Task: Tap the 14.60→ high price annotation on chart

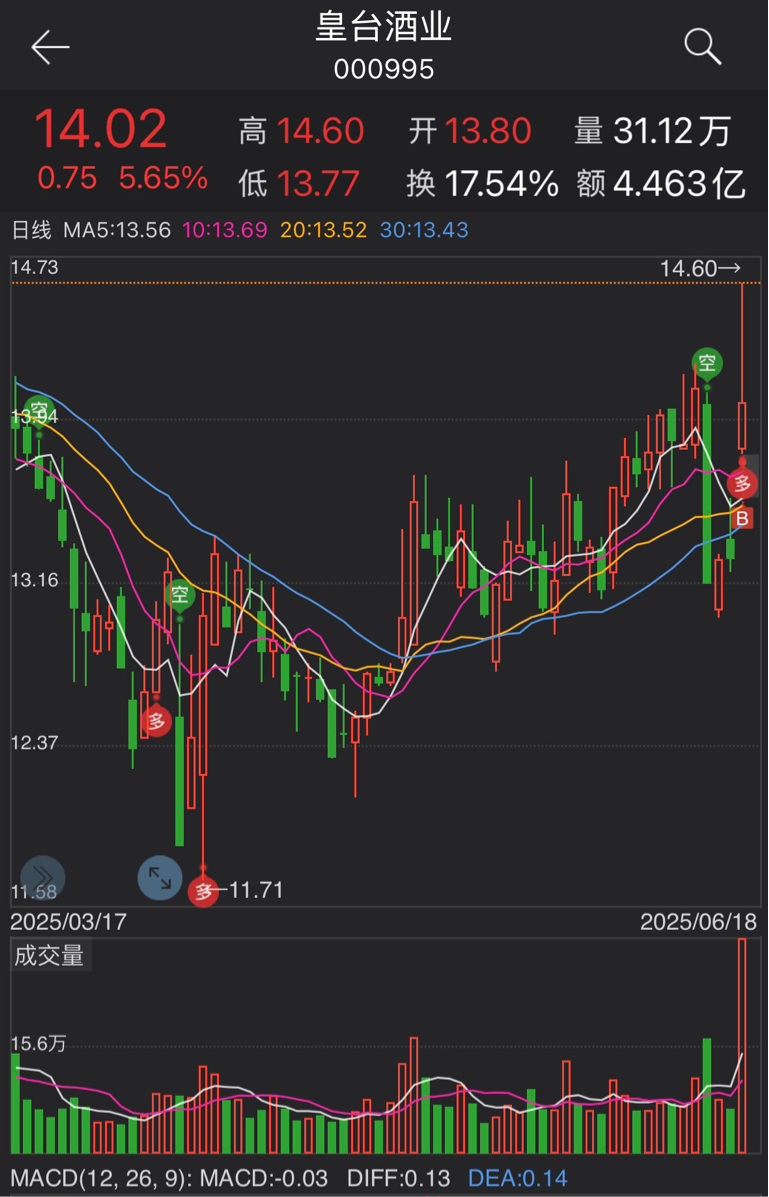Action: (x=700, y=269)
